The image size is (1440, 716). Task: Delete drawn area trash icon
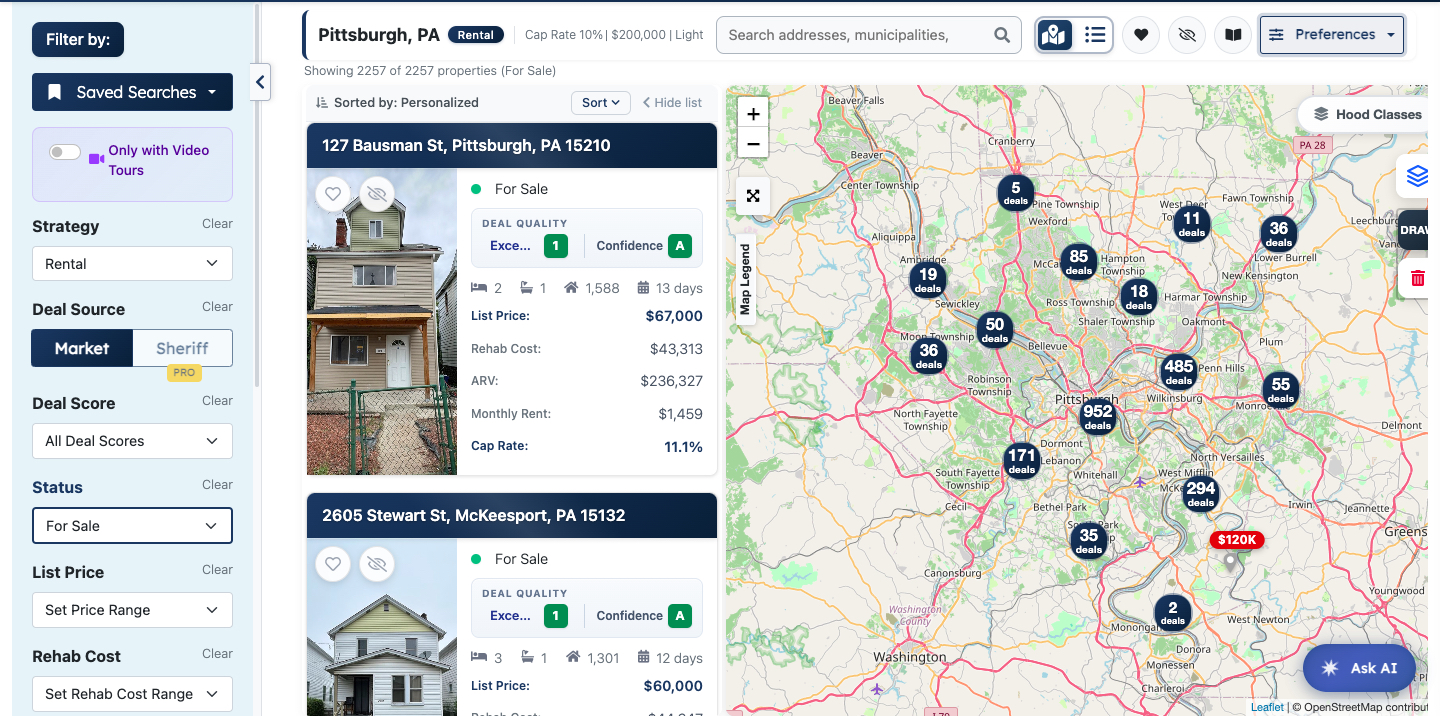click(x=1417, y=278)
